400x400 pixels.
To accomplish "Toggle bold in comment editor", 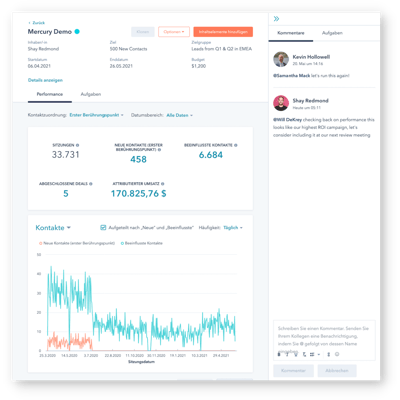I will pyautogui.click(x=279, y=354).
